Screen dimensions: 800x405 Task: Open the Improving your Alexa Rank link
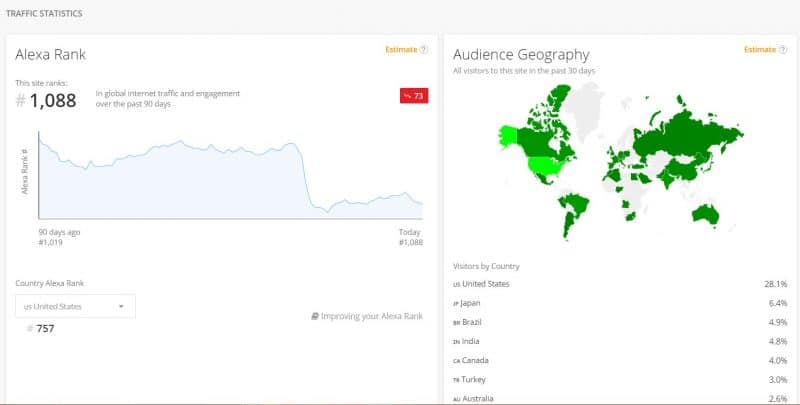click(371, 316)
